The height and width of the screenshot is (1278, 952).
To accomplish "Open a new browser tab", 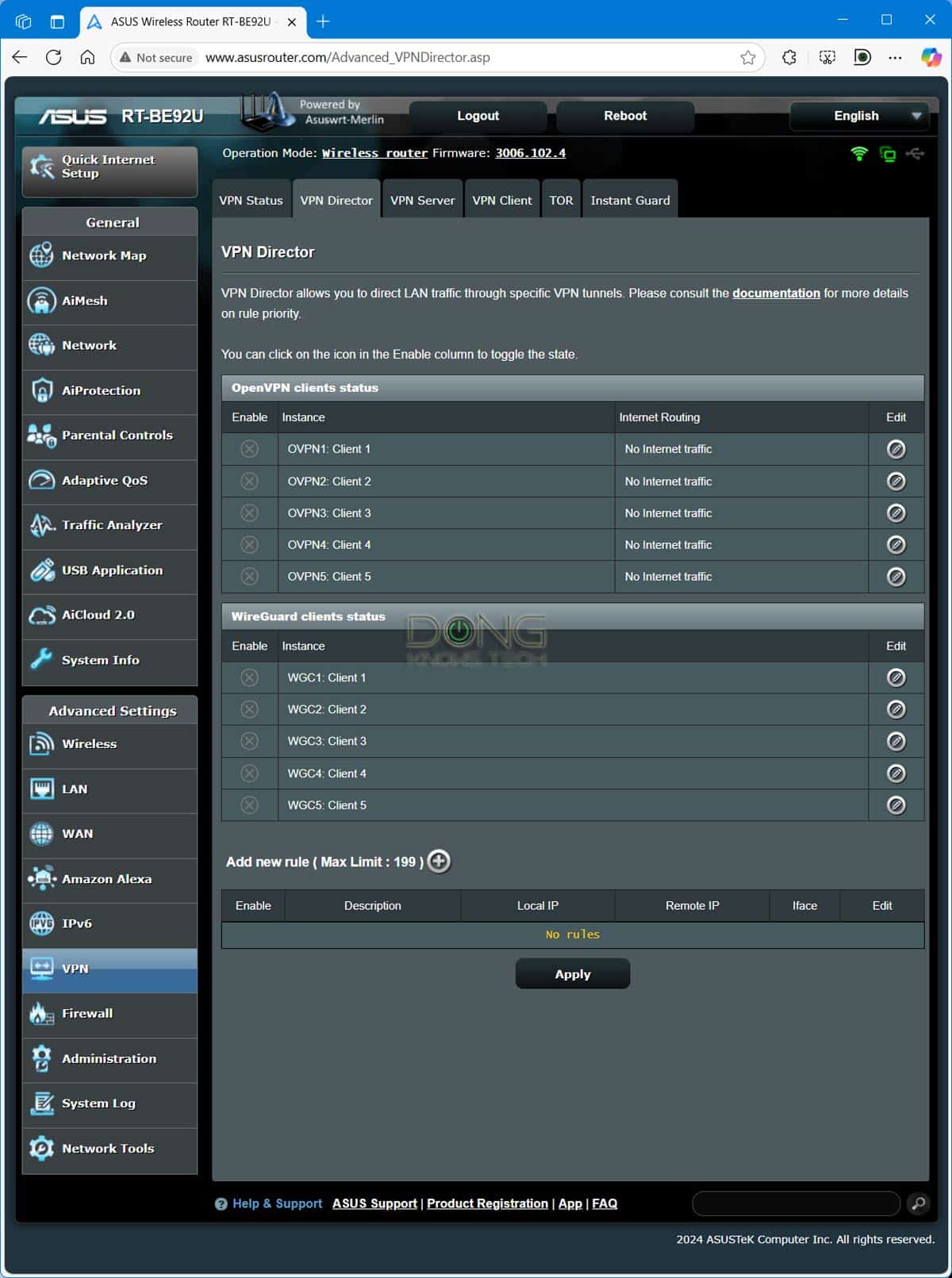I will click(x=323, y=21).
